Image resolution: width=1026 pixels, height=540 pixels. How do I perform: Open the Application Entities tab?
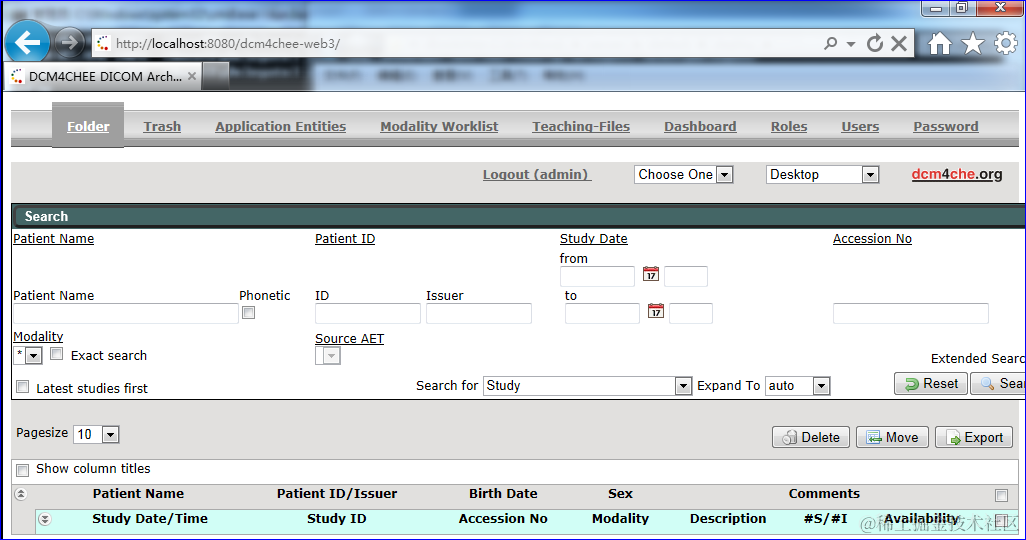click(x=281, y=126)
